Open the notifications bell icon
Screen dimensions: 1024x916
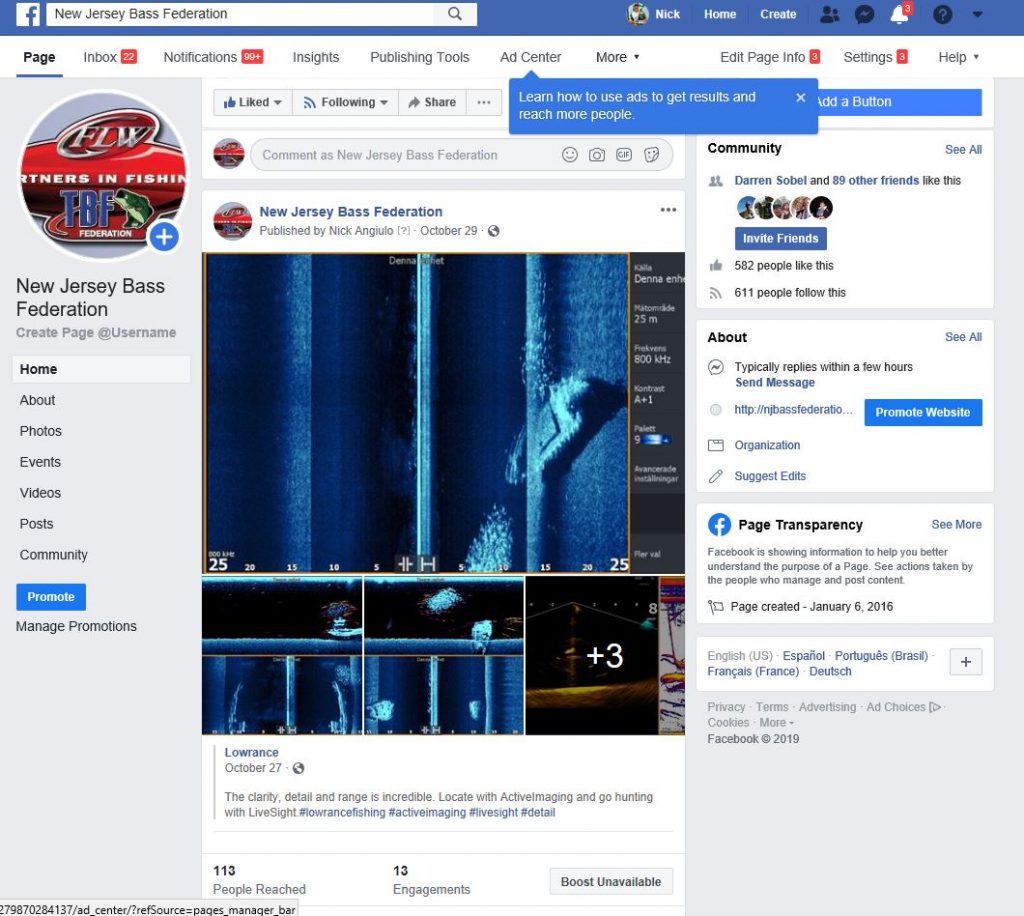[899, 14]
